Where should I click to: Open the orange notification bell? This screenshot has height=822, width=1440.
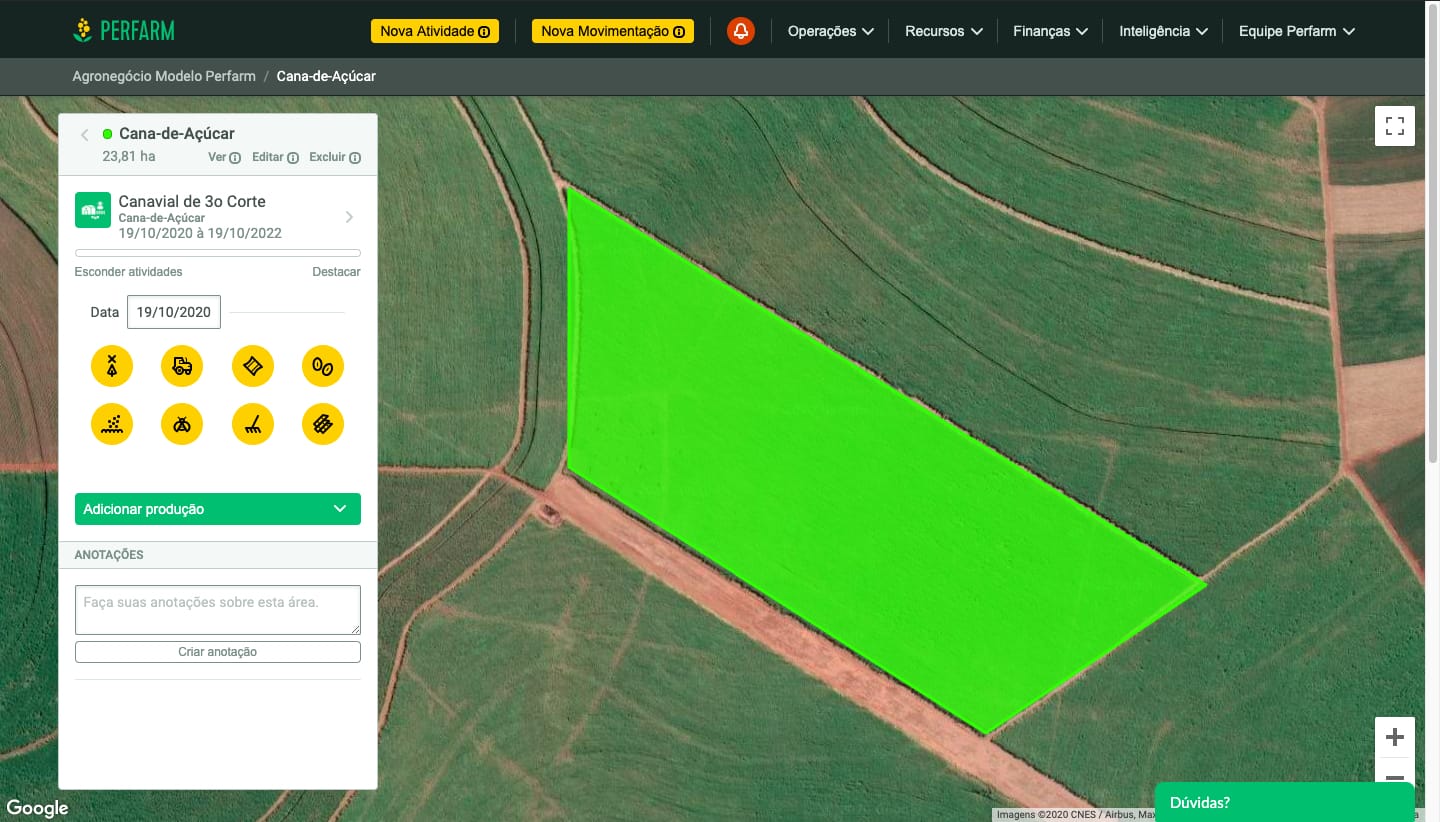[x=740, y=31]
